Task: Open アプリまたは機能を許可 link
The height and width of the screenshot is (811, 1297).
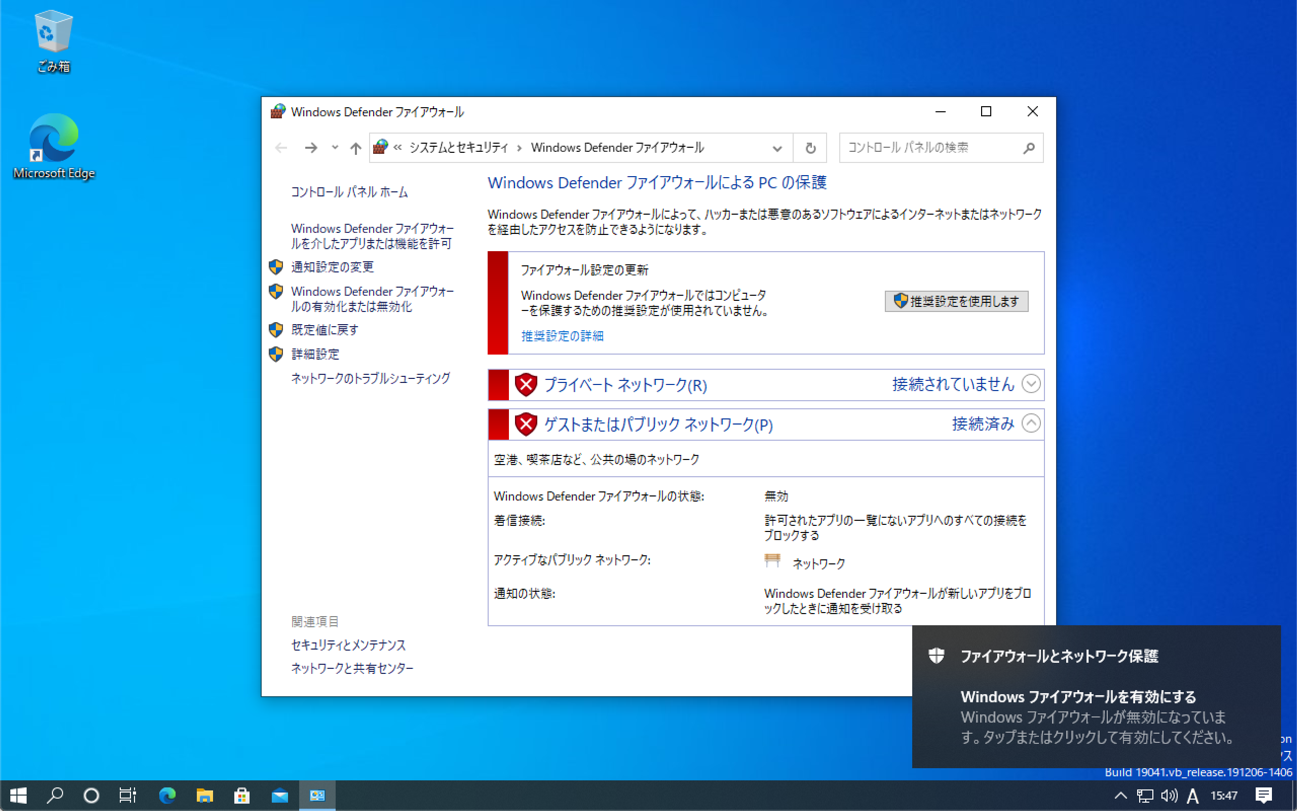Action: (x=372, y=236)
